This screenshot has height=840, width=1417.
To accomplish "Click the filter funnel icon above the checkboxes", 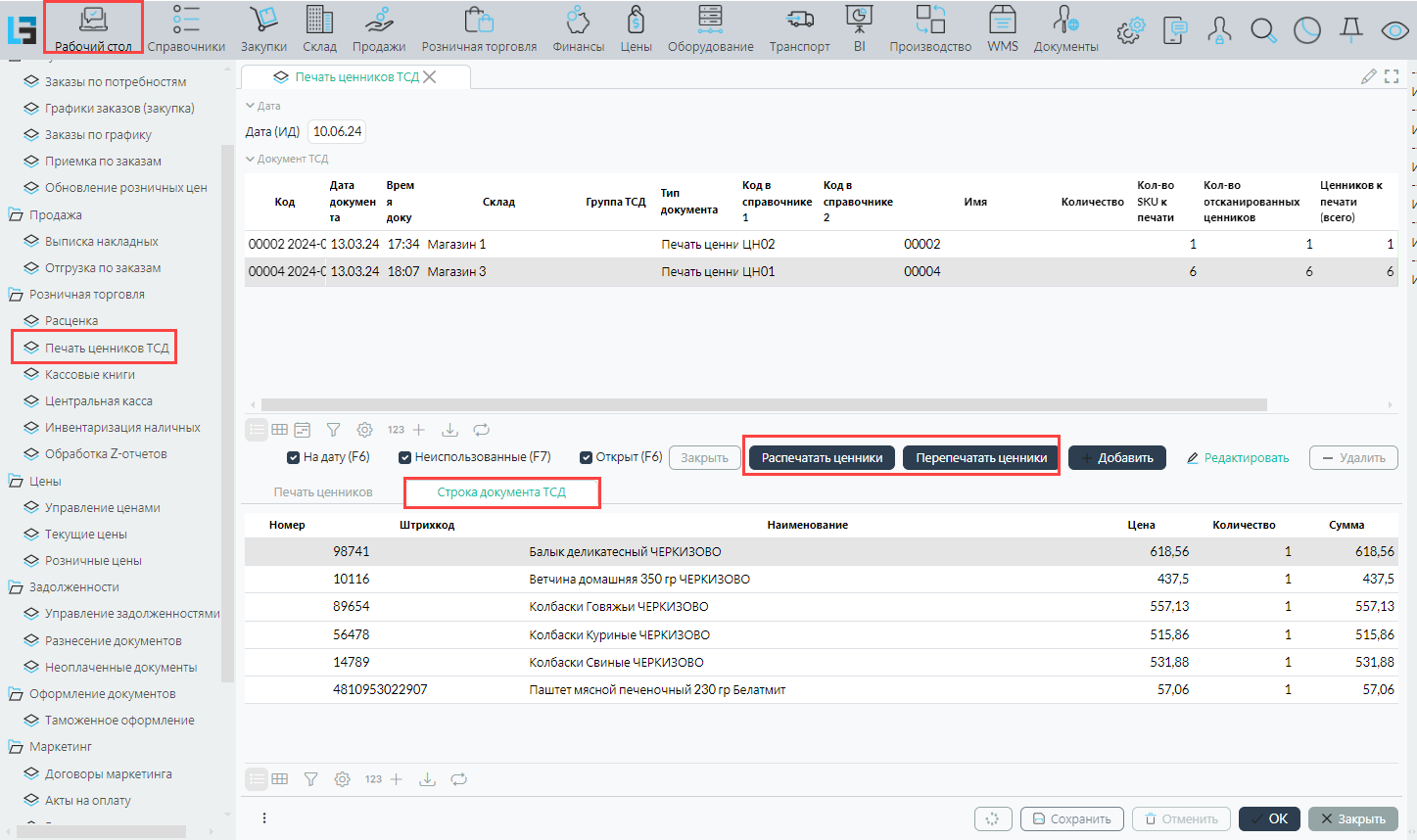I will [333, 430].
